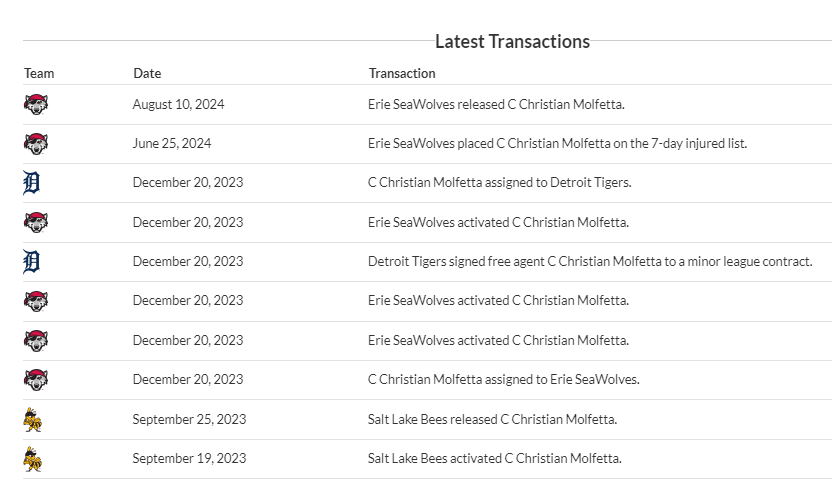The image size is (832, 482).
Task: Click the SeaWolves logo in the June 25, 2024 row
Action: pyautogui.click(x=35, y=143)
